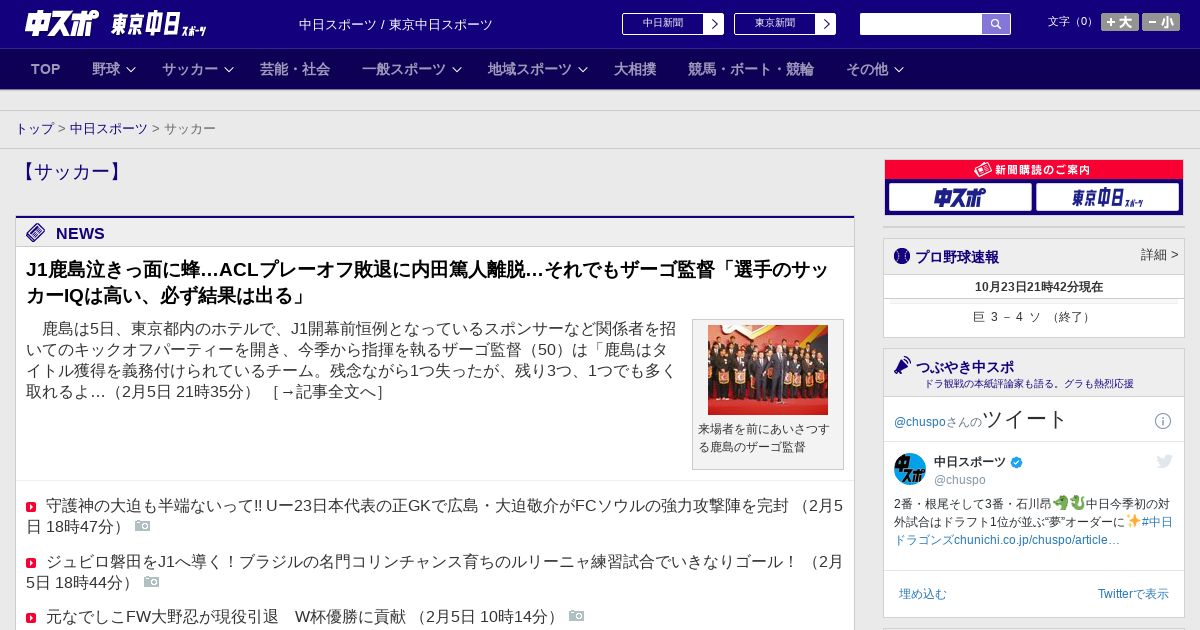Expand 野球 menu chevron
This screenshot has height=630, width=1200.
point(131,70)
